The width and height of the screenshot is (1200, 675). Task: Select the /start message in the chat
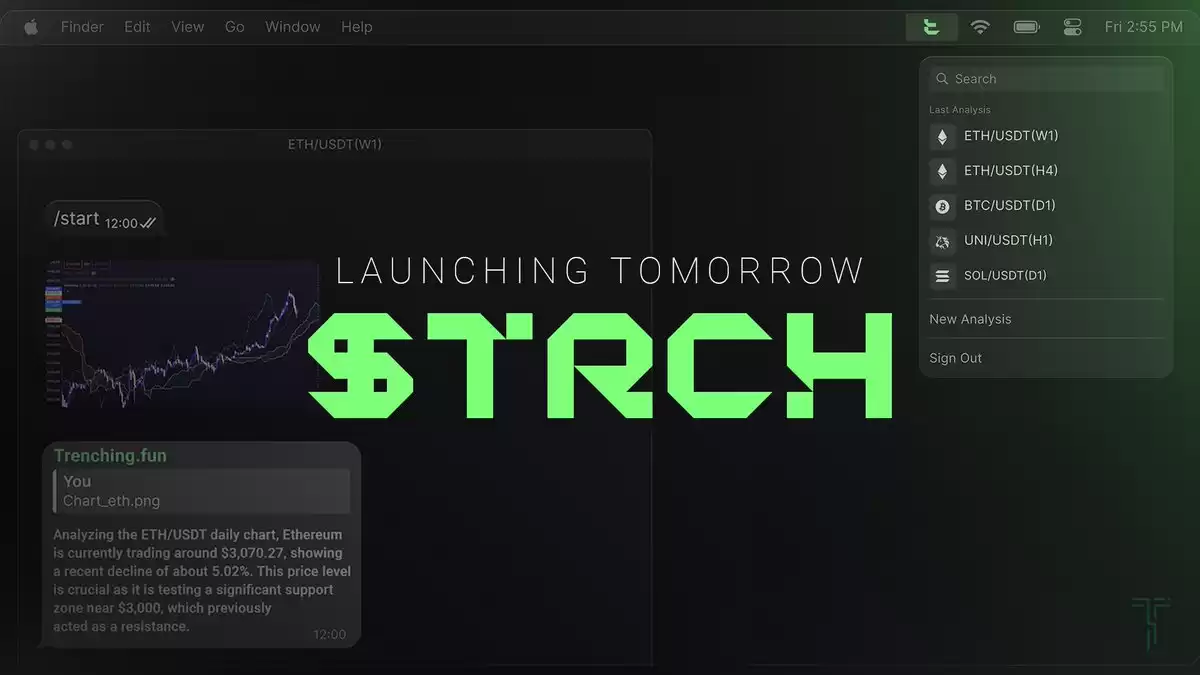(104, 219)
